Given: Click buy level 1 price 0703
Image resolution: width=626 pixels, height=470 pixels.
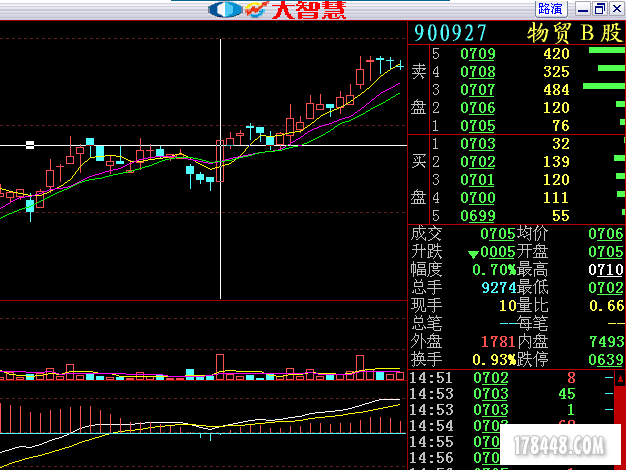Looking at the screenshot, I should click(x=477, y=144).
